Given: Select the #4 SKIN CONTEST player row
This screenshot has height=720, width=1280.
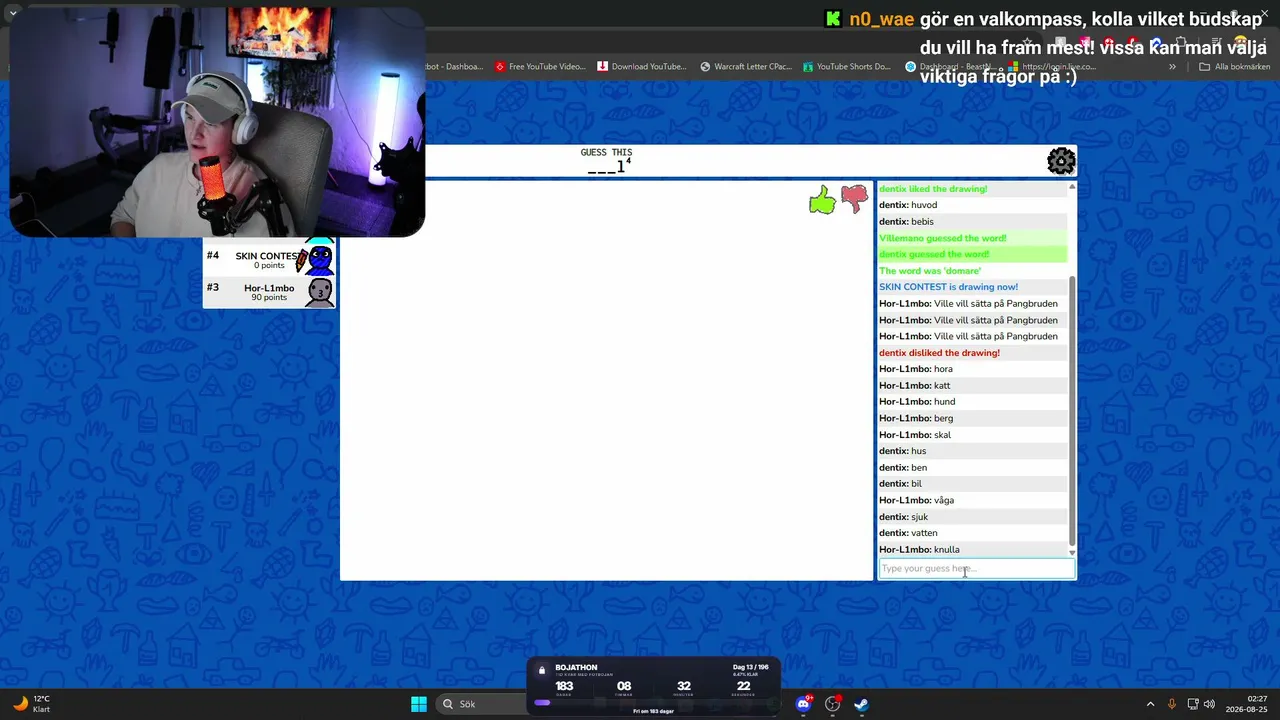Looking at the screenshot, I should [x=269, y=259].
